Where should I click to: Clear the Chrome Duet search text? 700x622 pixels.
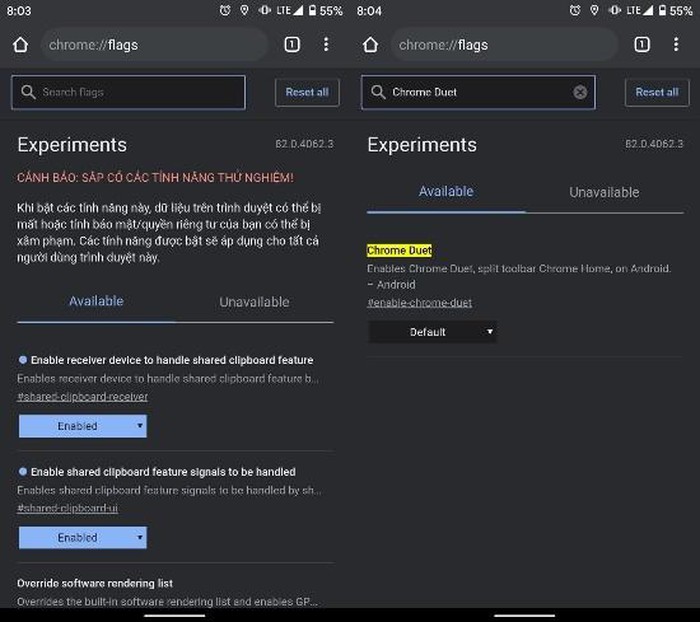[x=580, y=92]
